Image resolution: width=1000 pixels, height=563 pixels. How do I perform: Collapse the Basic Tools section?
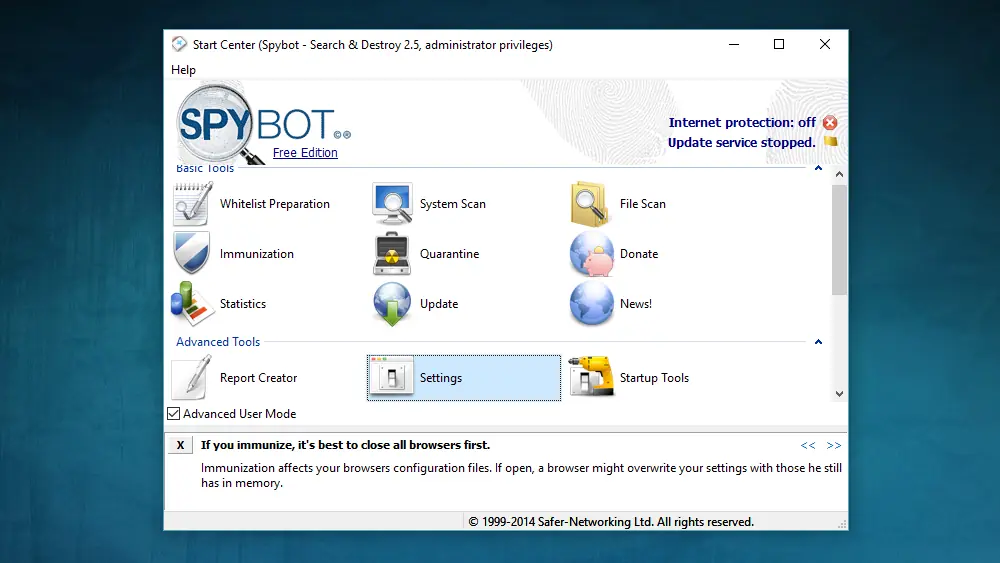[x=818, y=168]
